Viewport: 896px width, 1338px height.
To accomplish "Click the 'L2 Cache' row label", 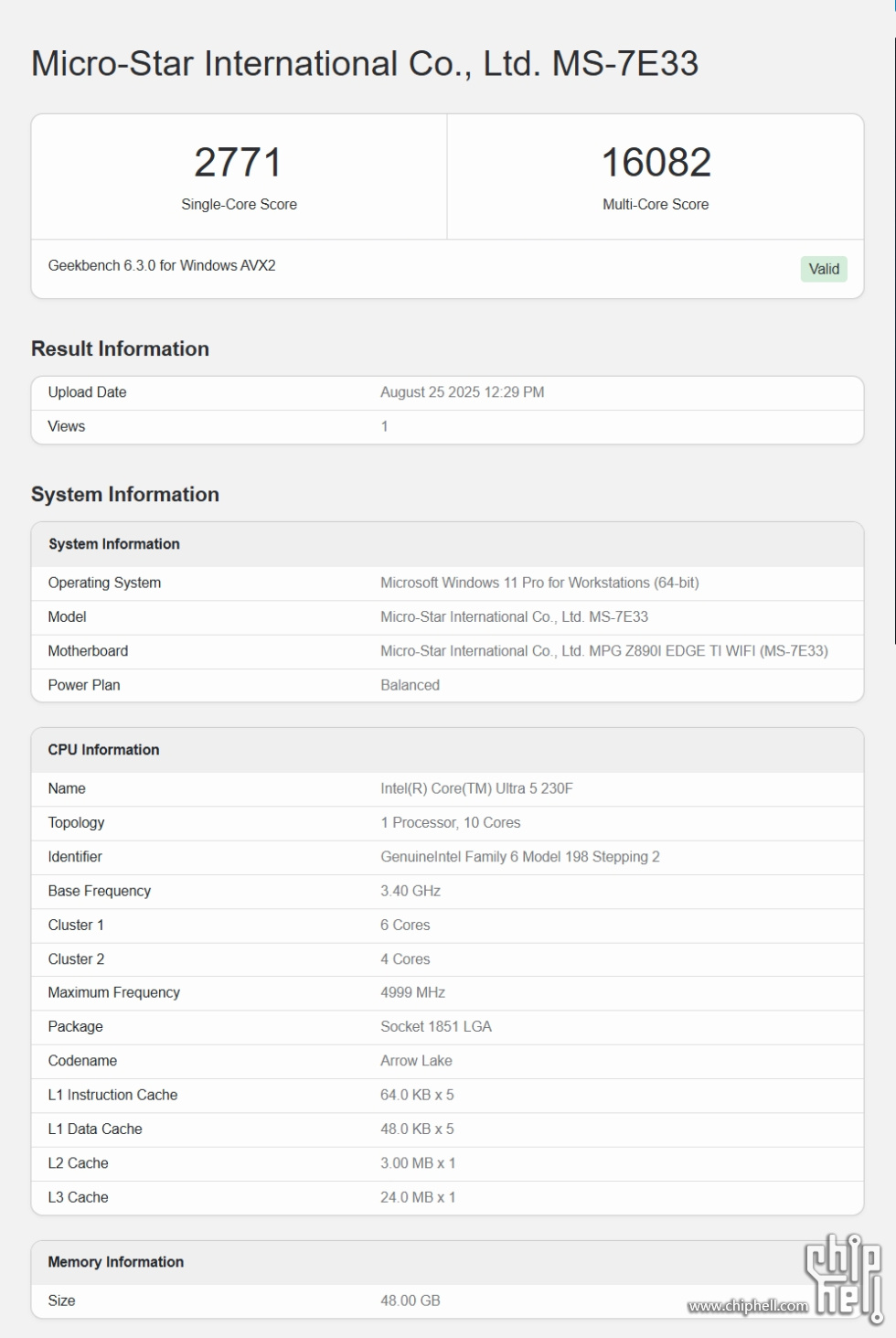I will point(78,1163).
